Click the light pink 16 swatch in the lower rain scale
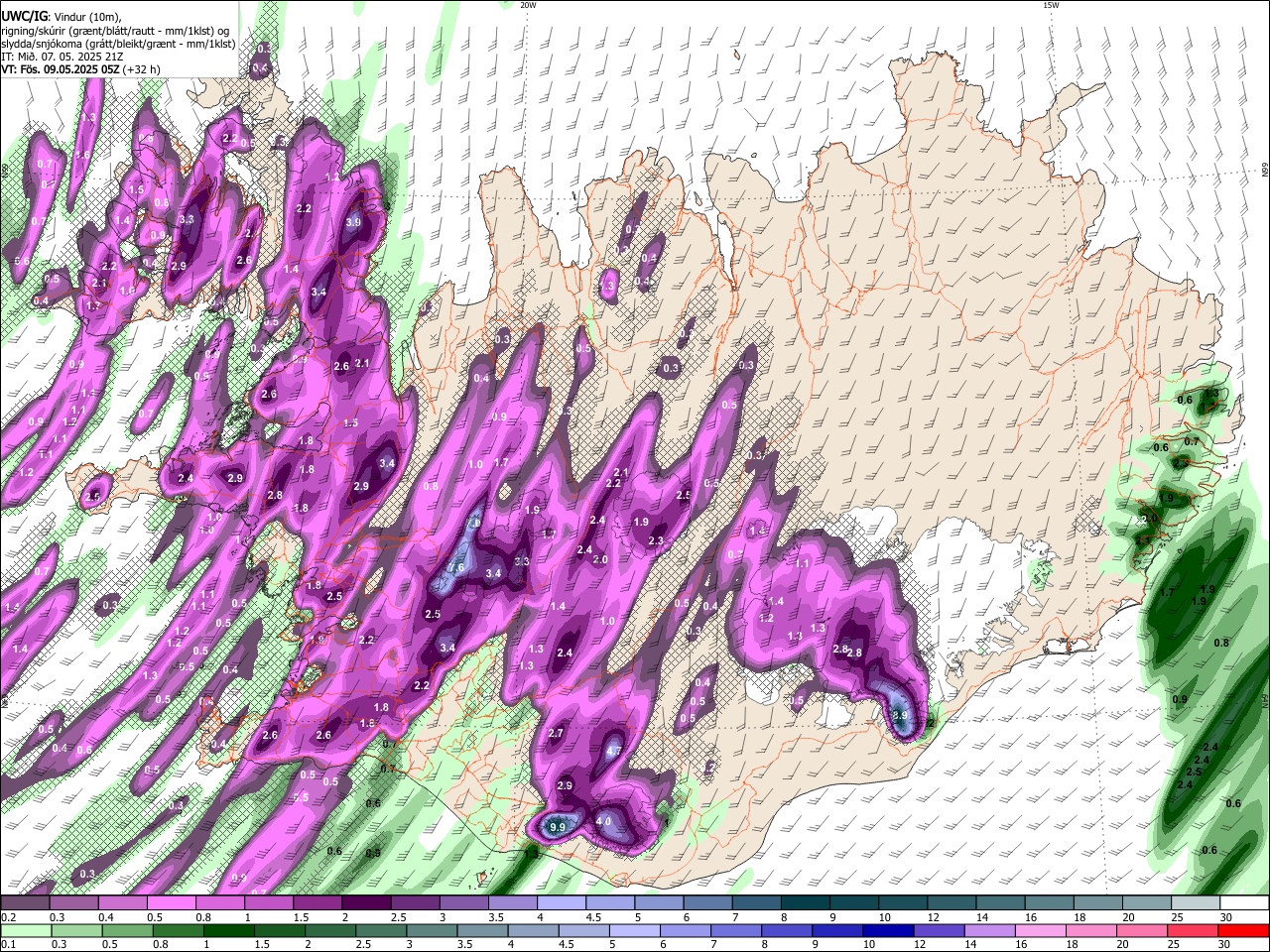The height and width of the screenshot is (952, 1270). pyautogui.click(x=1040, y=931)
